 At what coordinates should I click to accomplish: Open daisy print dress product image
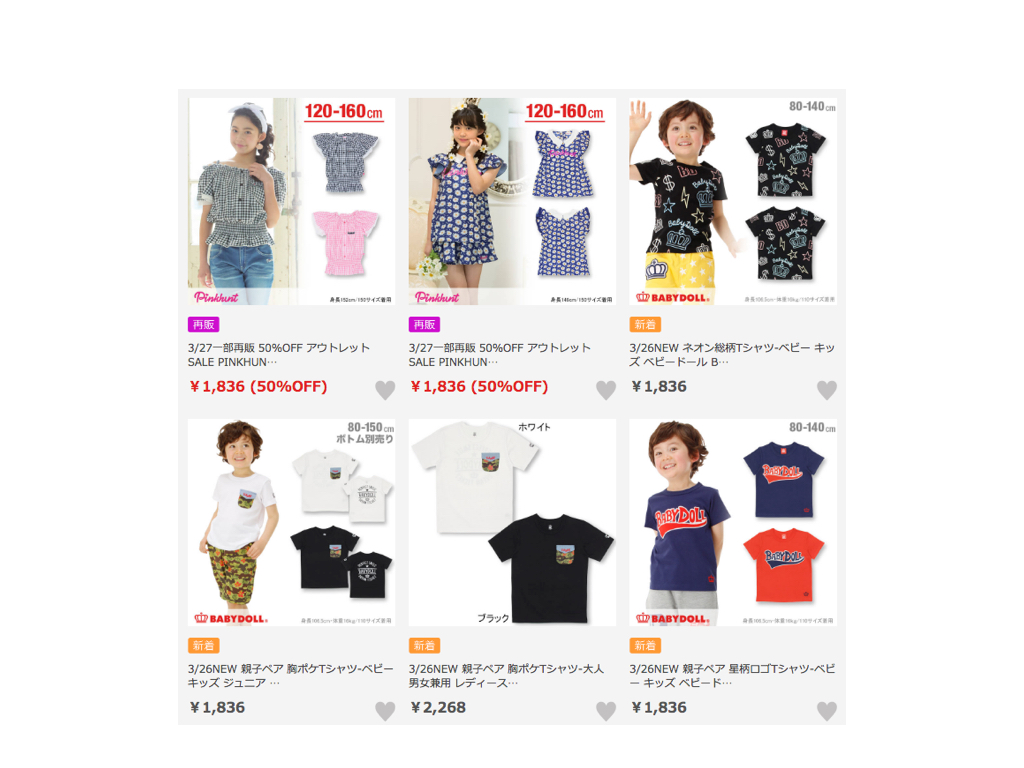(512, 201)
